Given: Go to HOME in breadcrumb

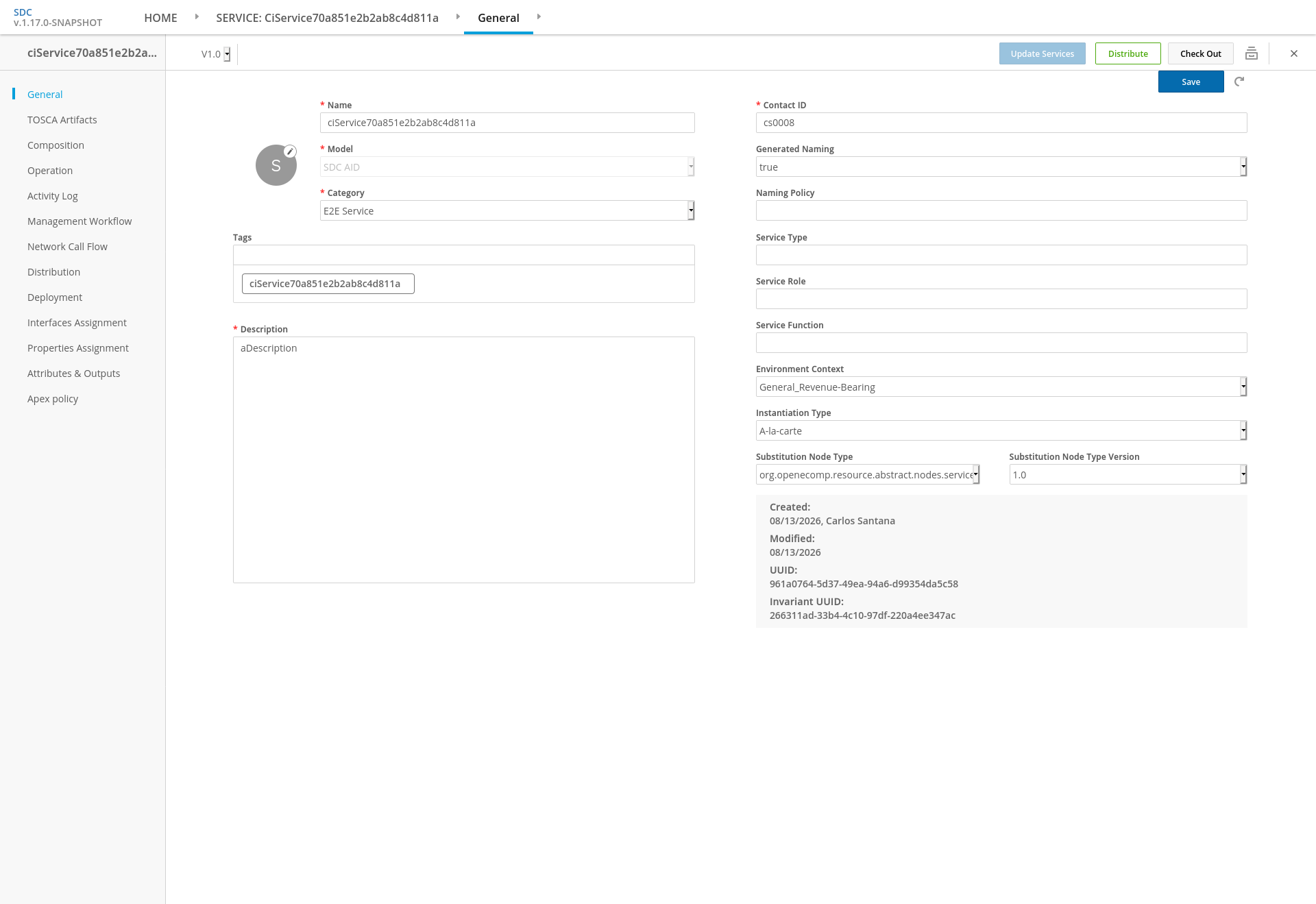Looking at the screenshot, I should tap(160, 18).
